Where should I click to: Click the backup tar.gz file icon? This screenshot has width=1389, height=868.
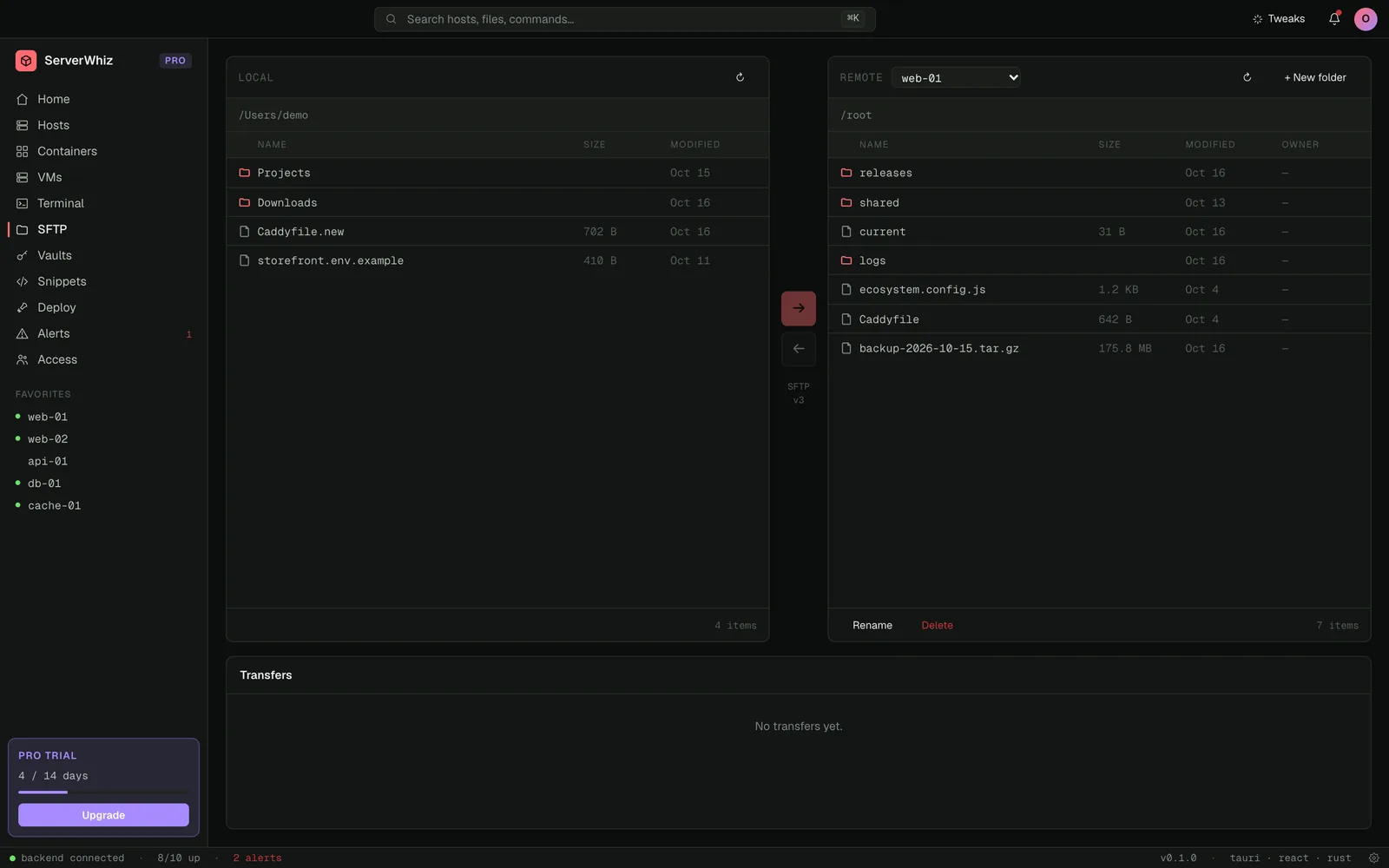846,348
